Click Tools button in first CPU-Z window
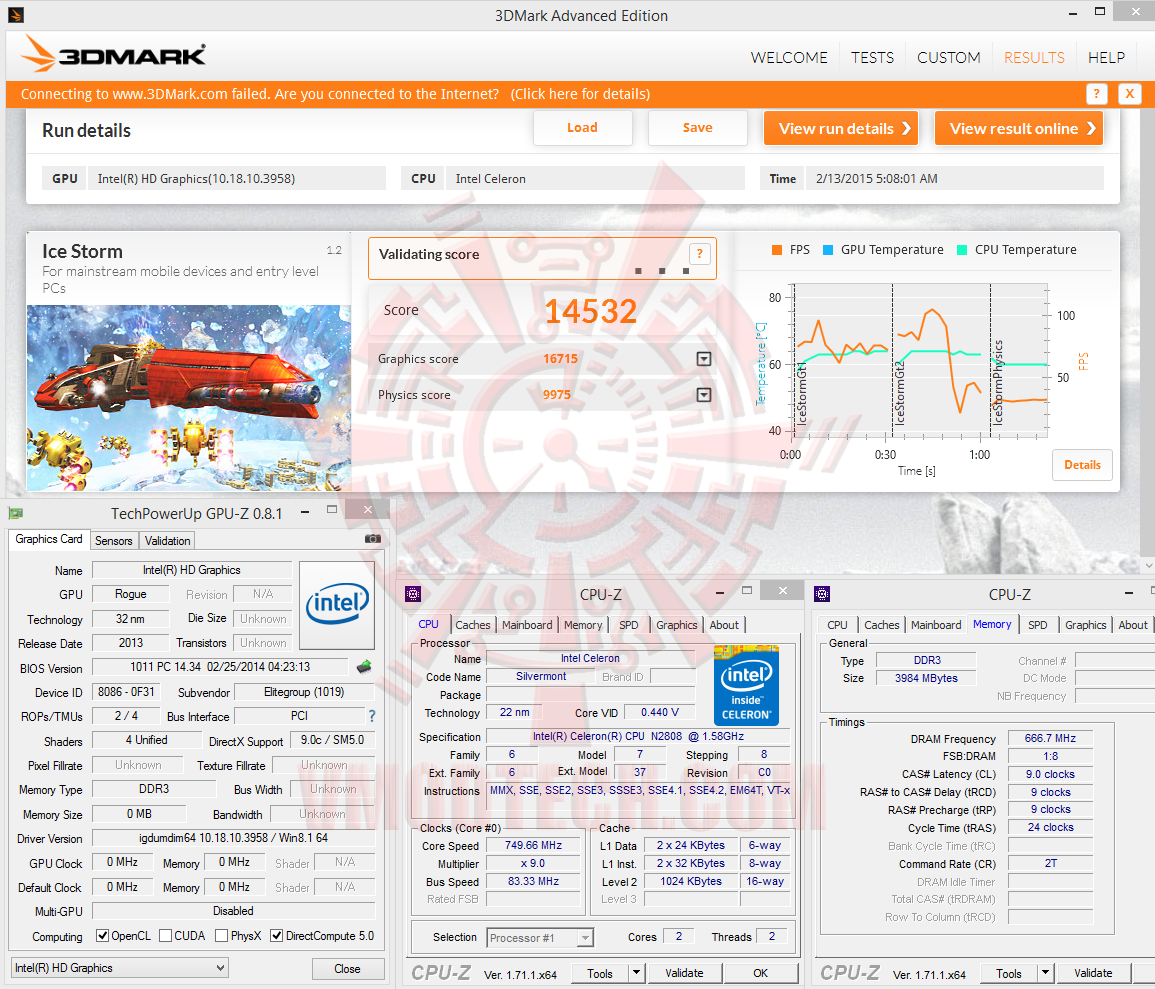The width and height of the screenshot is (1155, 989). (600, 973)
